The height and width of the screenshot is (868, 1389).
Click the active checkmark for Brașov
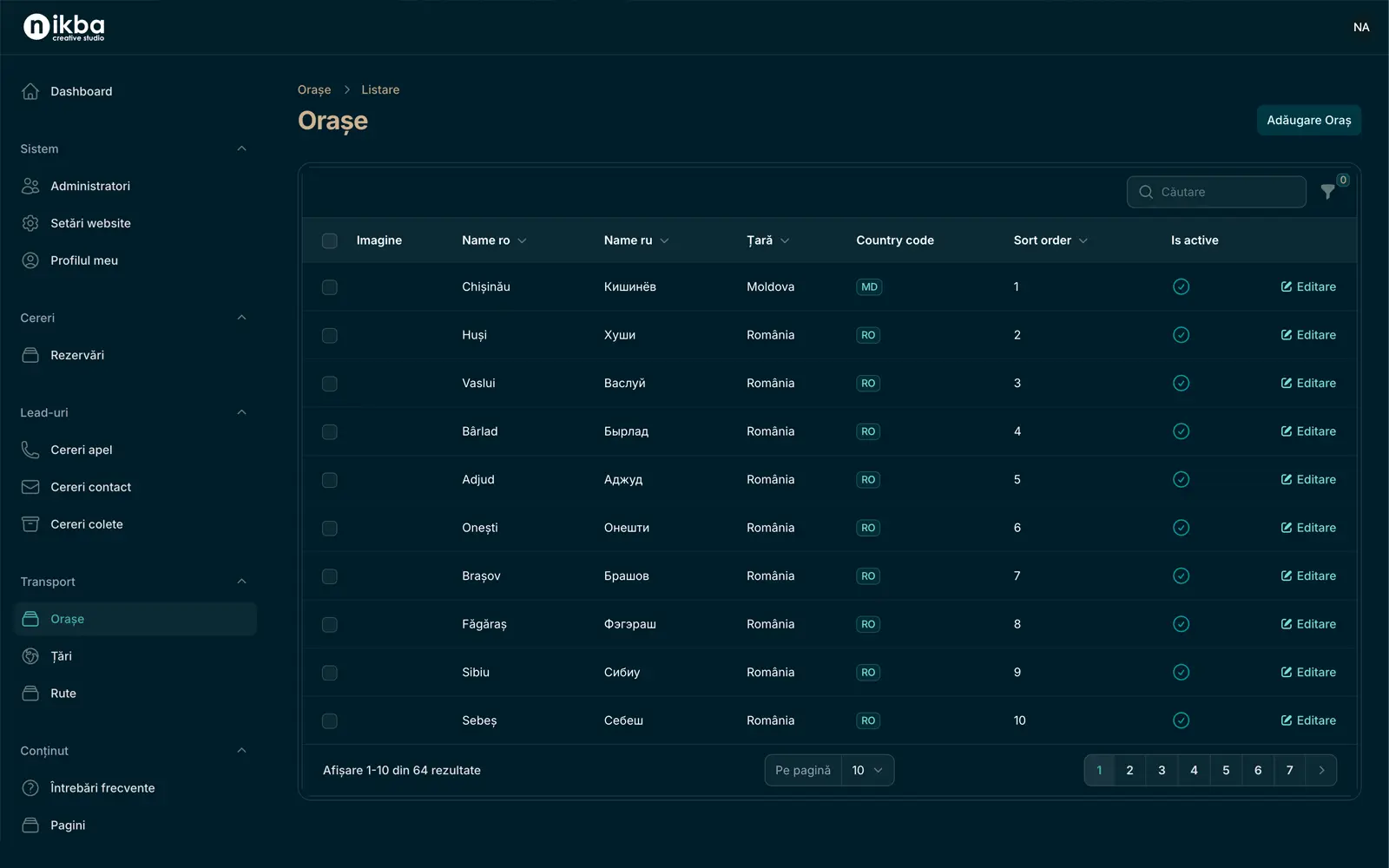(x=1181, y=575)
